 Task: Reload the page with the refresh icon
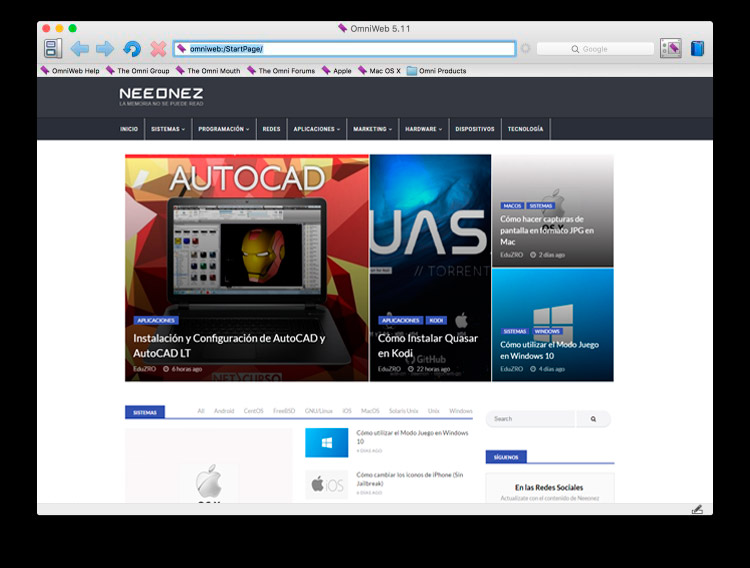click(x=132, y=49)
